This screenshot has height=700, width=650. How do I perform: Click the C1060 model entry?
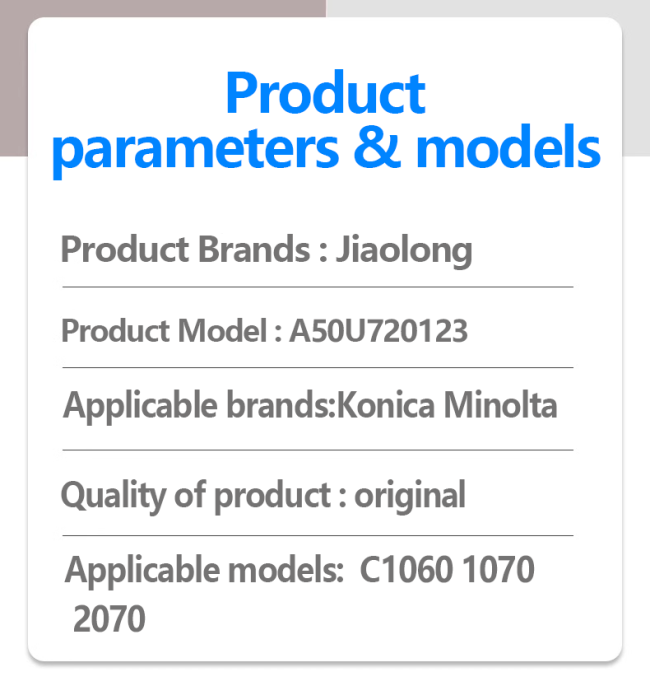point(406,570)
